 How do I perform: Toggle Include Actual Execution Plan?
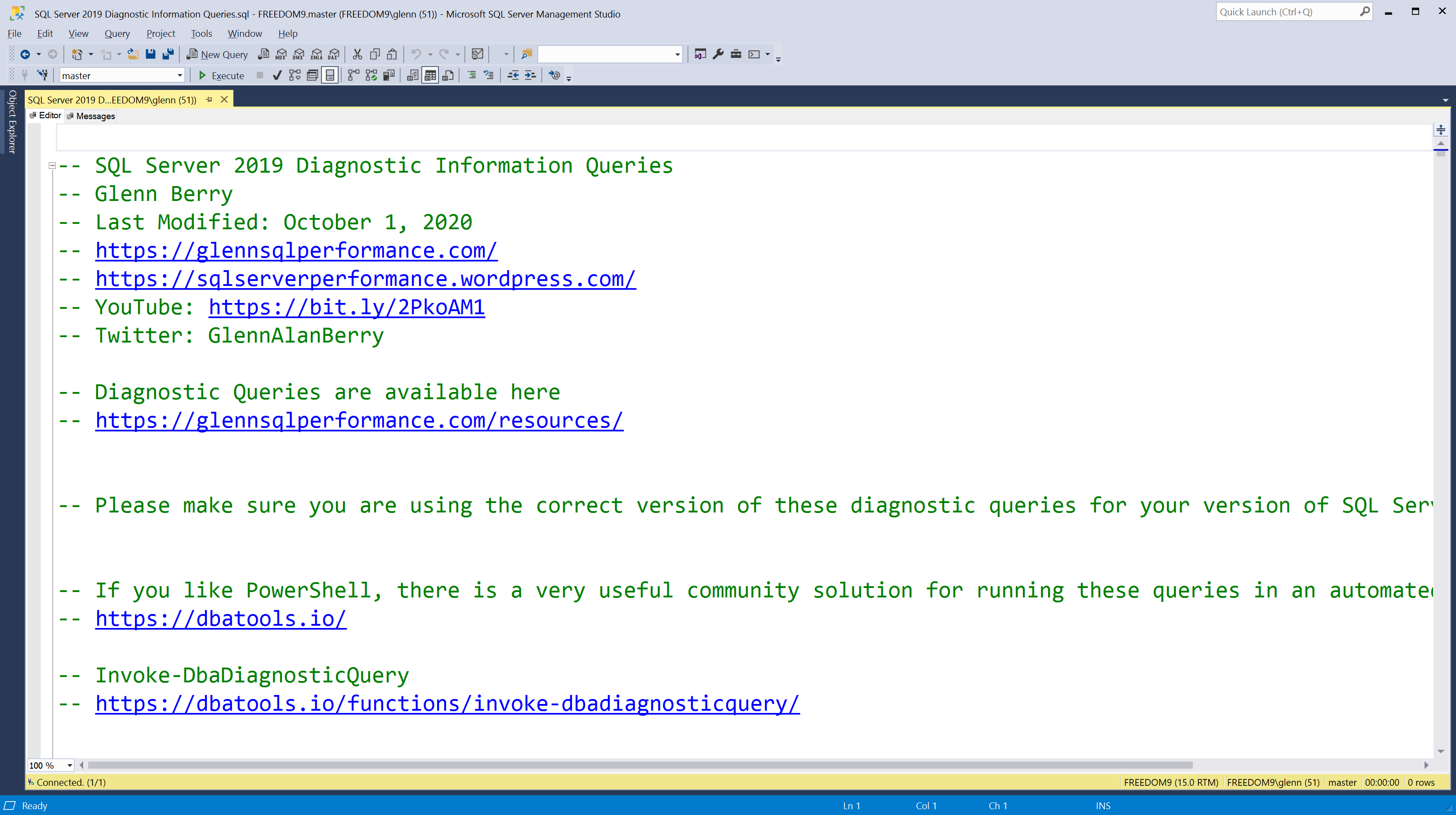click(353, 75)
